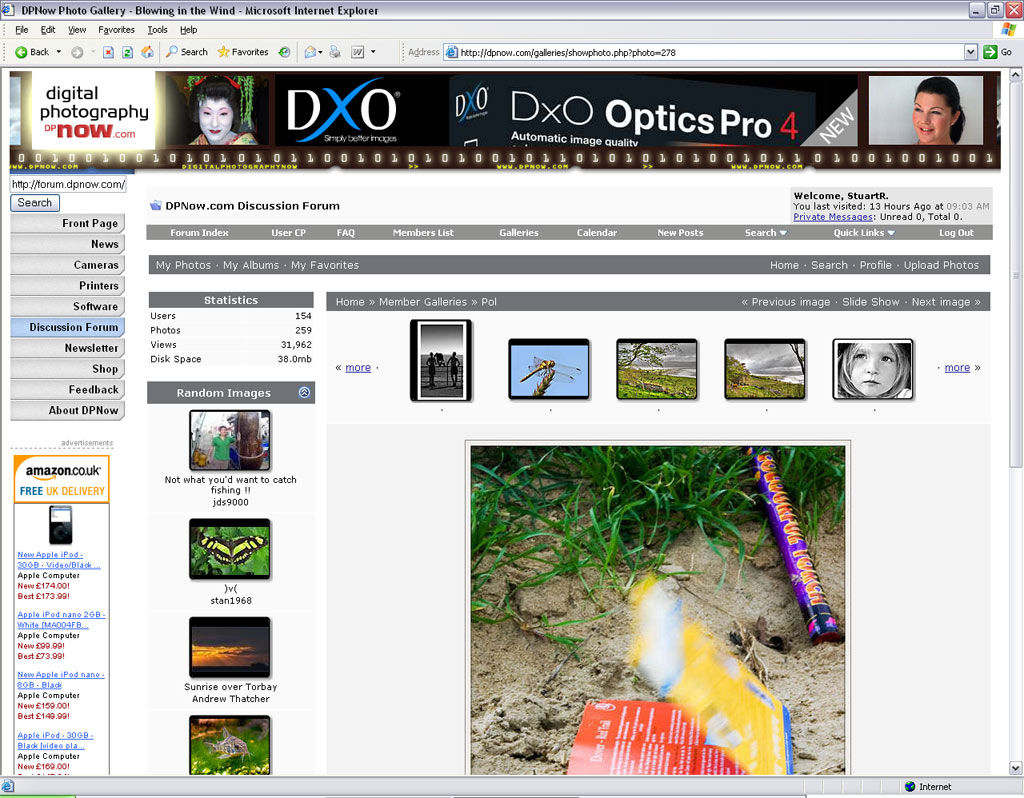Collapse the Random Images panel
This screenshot has height=798, width=1024.
click(x=304, y=393)
